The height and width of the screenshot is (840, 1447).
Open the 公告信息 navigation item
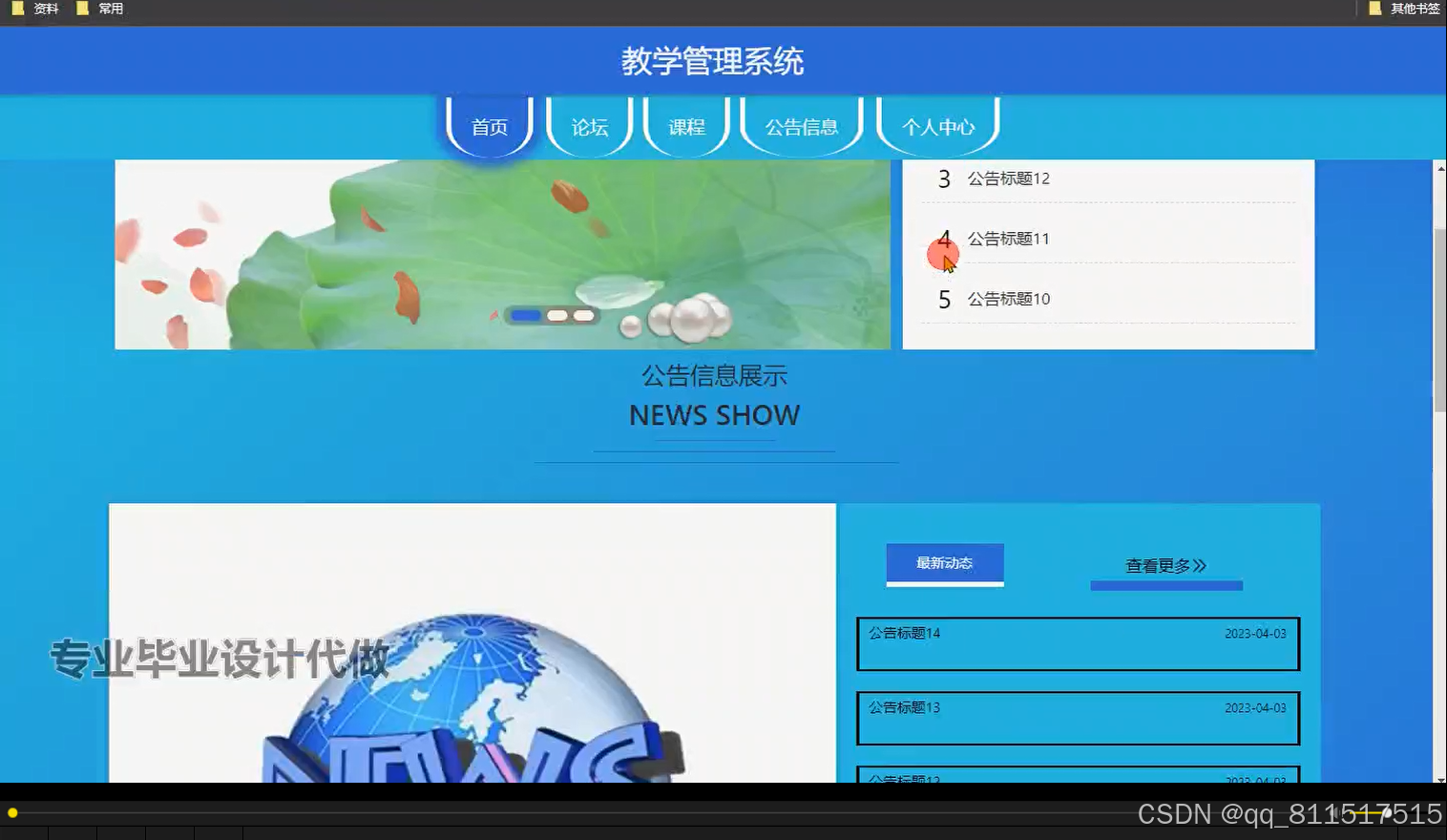[x=802, y=126]
